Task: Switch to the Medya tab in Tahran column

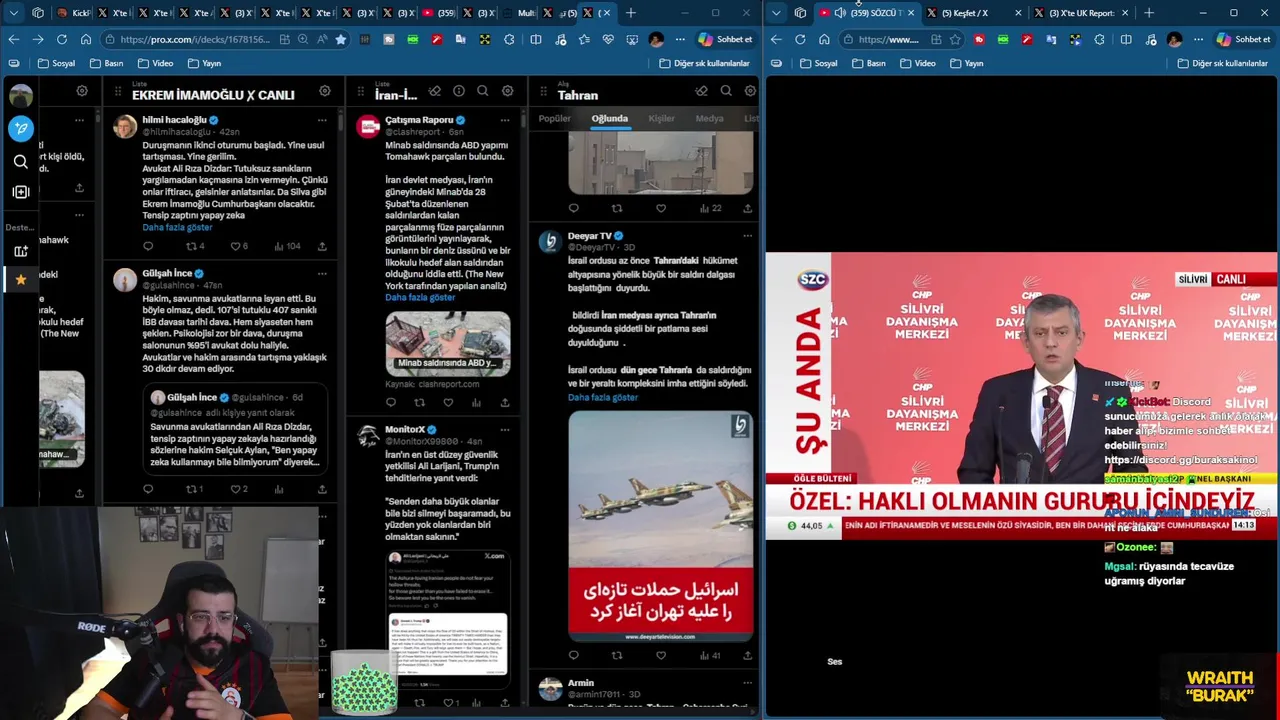Action: (709, 118)
